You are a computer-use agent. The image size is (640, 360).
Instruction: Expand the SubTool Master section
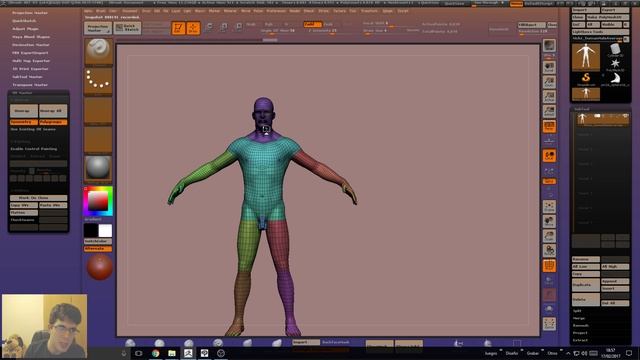coord(27,76)
